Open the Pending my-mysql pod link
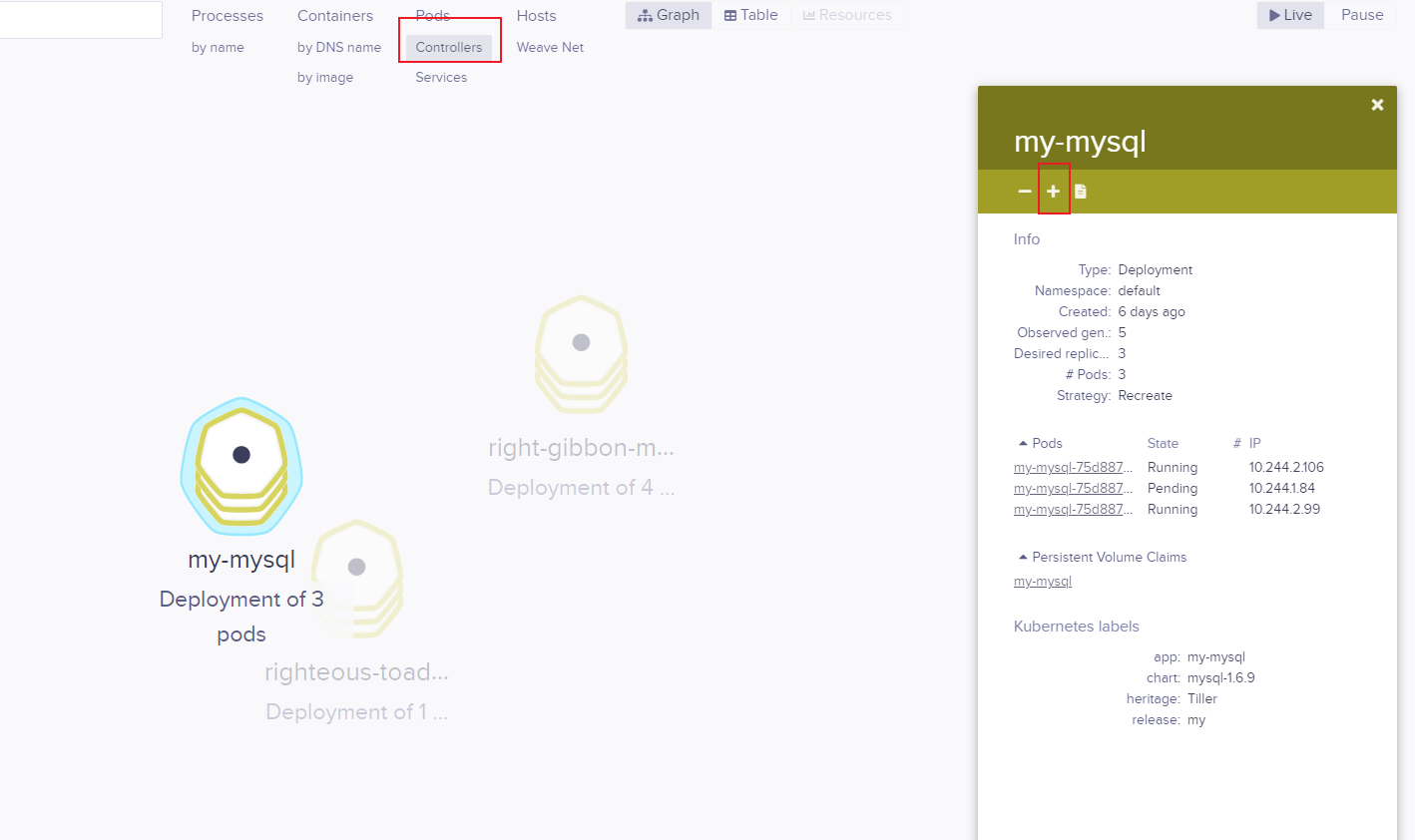Screen dimensions: 1415x840 coord(1074,488)
